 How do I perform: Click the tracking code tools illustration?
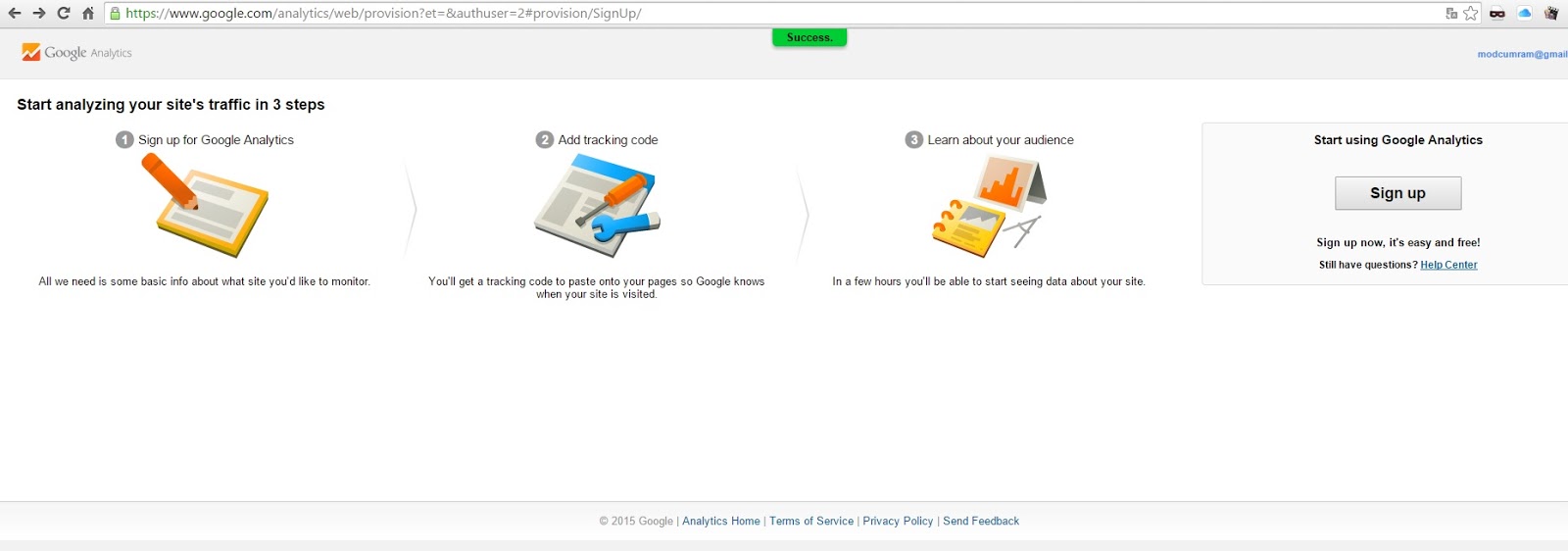[x=597, y=206]
